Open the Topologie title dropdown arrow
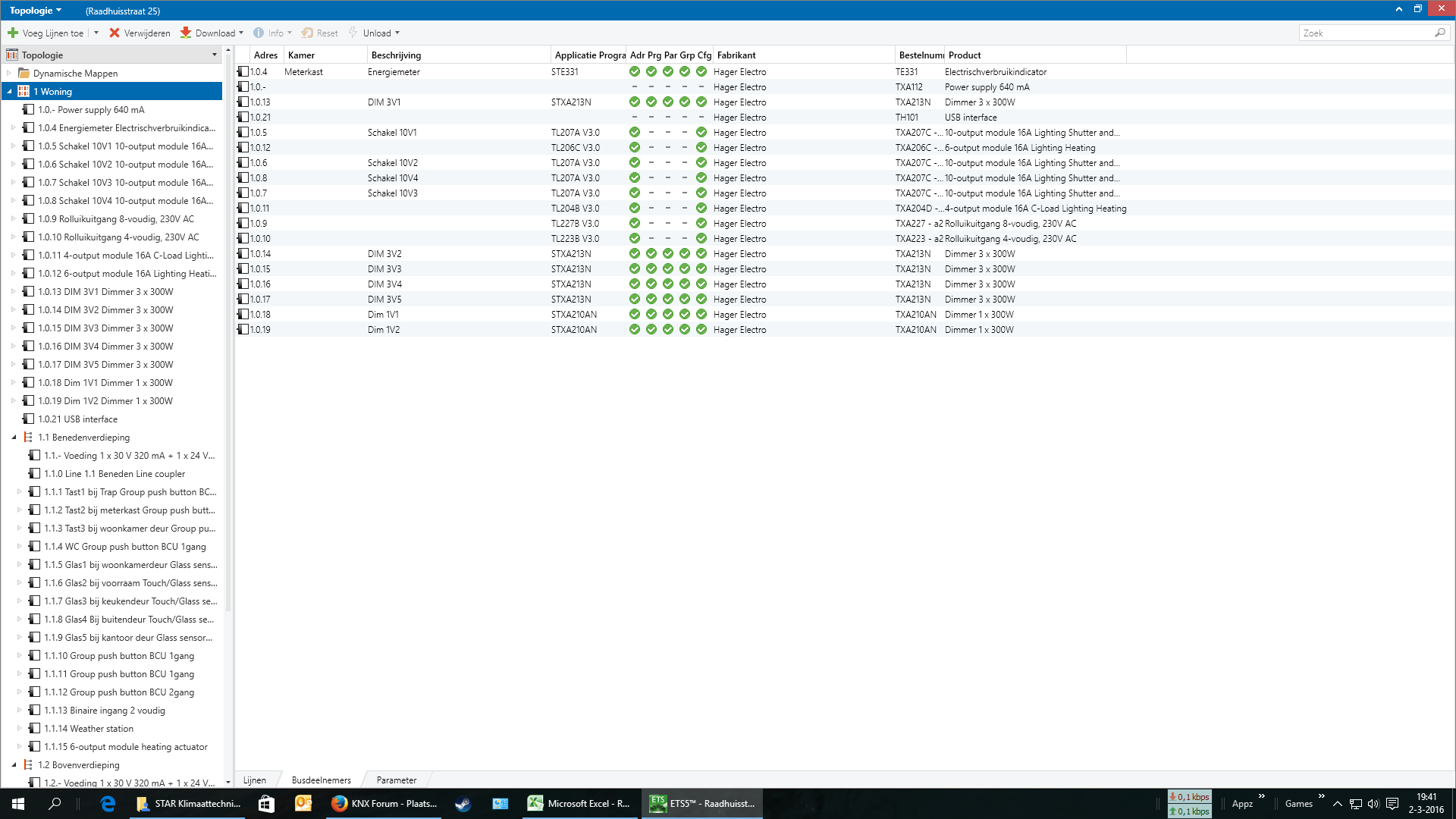This screenshot has height=819, width=1456. point(58,11)
